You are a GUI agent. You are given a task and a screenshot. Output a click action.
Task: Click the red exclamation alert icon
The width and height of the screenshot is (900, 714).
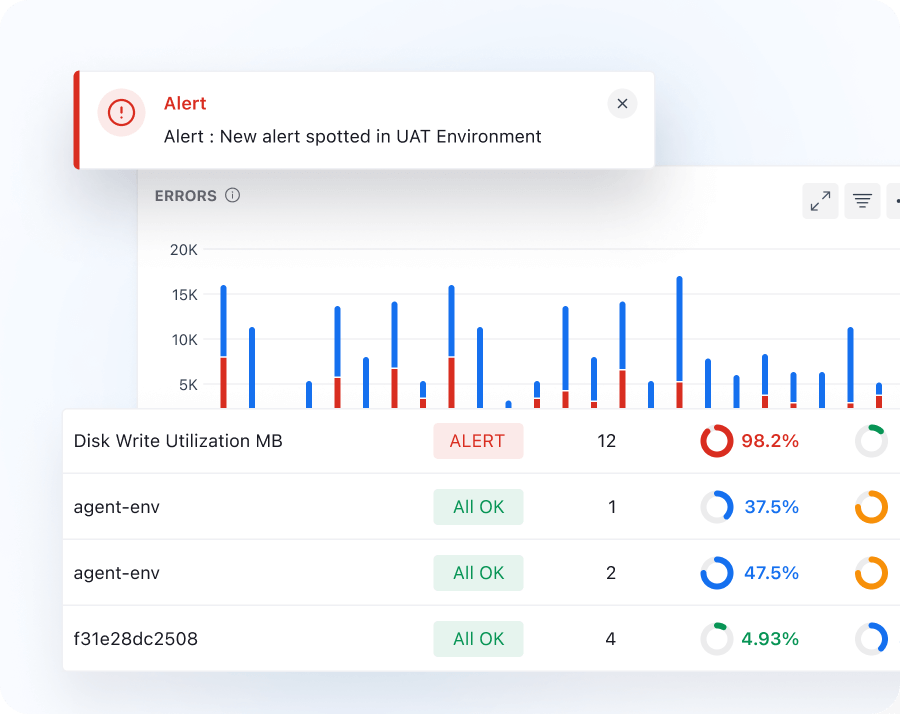click(x=121, y=112)
